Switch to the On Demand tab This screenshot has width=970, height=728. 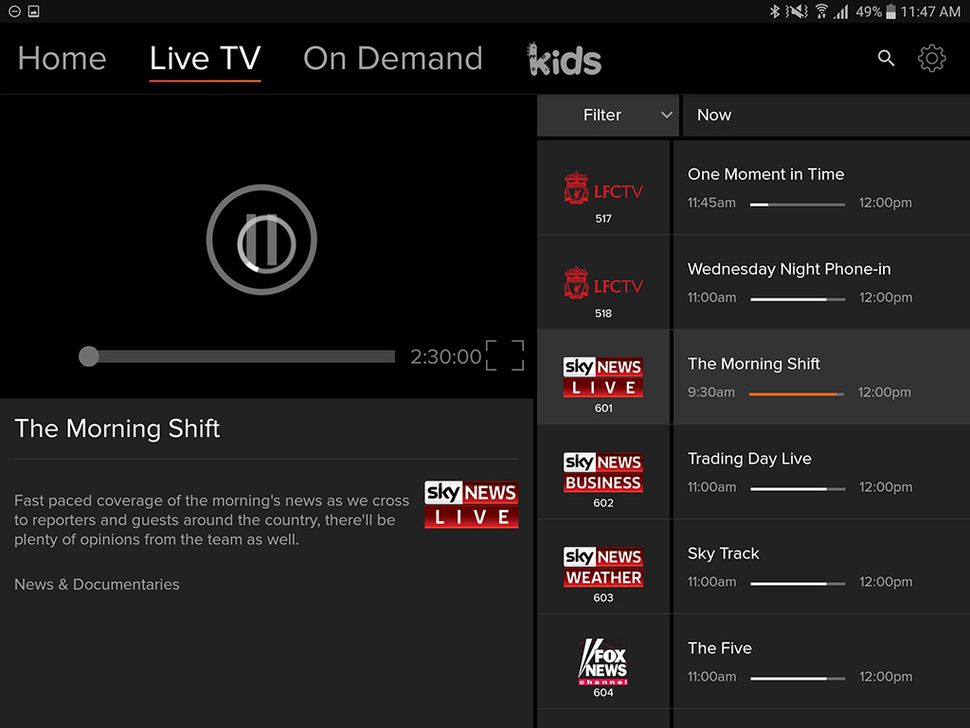[x=392, y=58]
